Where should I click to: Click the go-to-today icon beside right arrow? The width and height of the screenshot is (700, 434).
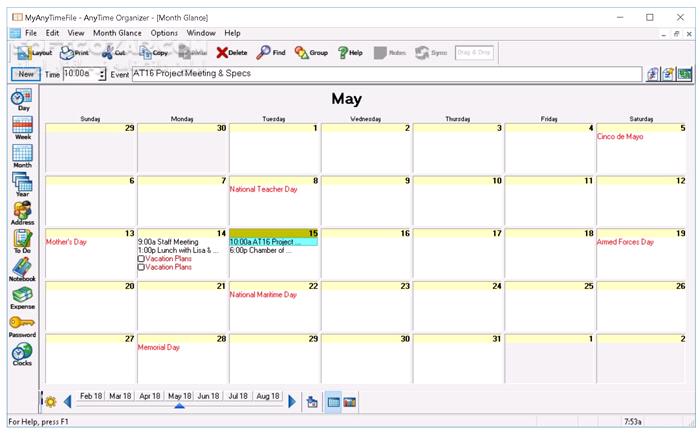[x=312, y=402]
